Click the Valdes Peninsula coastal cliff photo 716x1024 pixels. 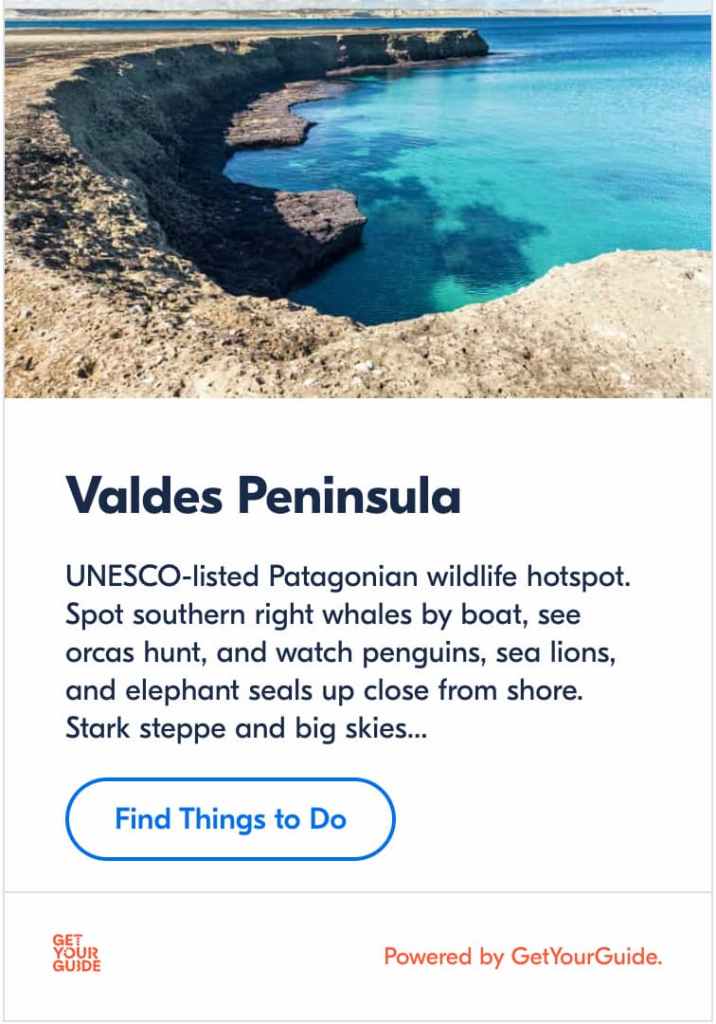point(358,200)
